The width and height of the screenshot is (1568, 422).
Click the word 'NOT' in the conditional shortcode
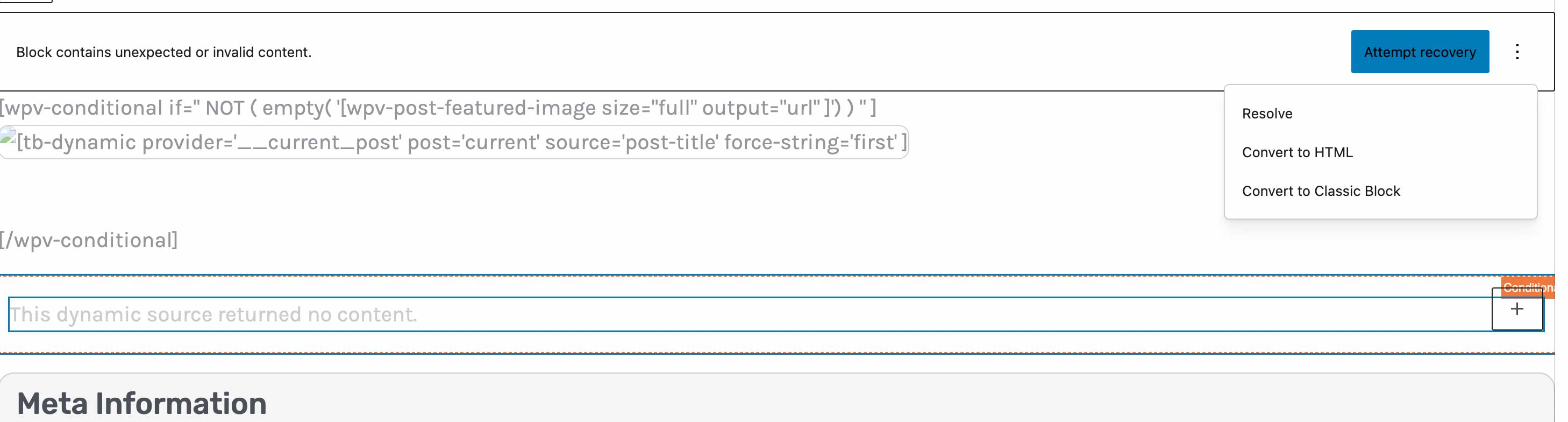(x=225, y=108)
